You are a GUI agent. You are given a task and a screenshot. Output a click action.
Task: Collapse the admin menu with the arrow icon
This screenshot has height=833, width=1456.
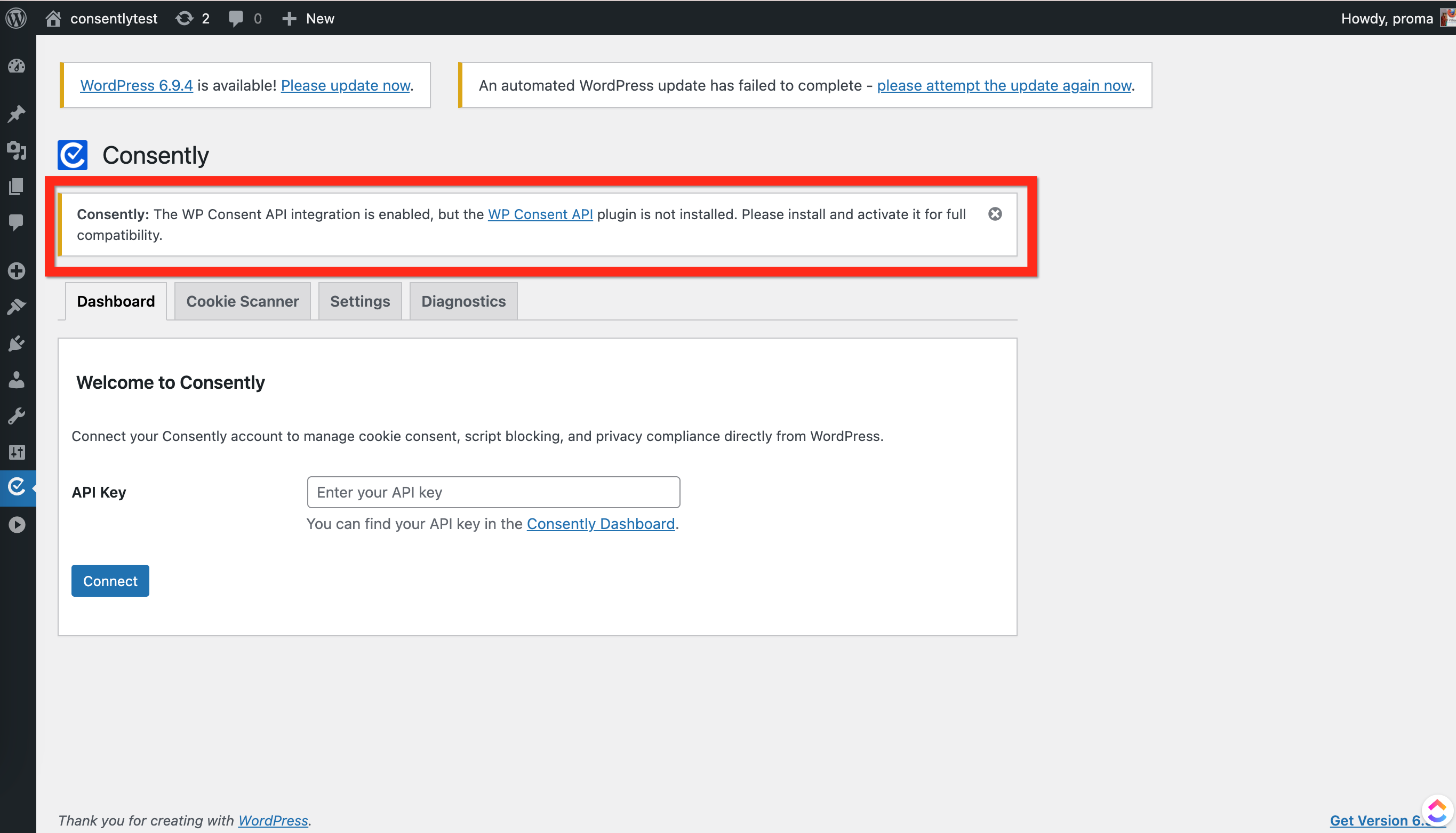click(18, 525)
